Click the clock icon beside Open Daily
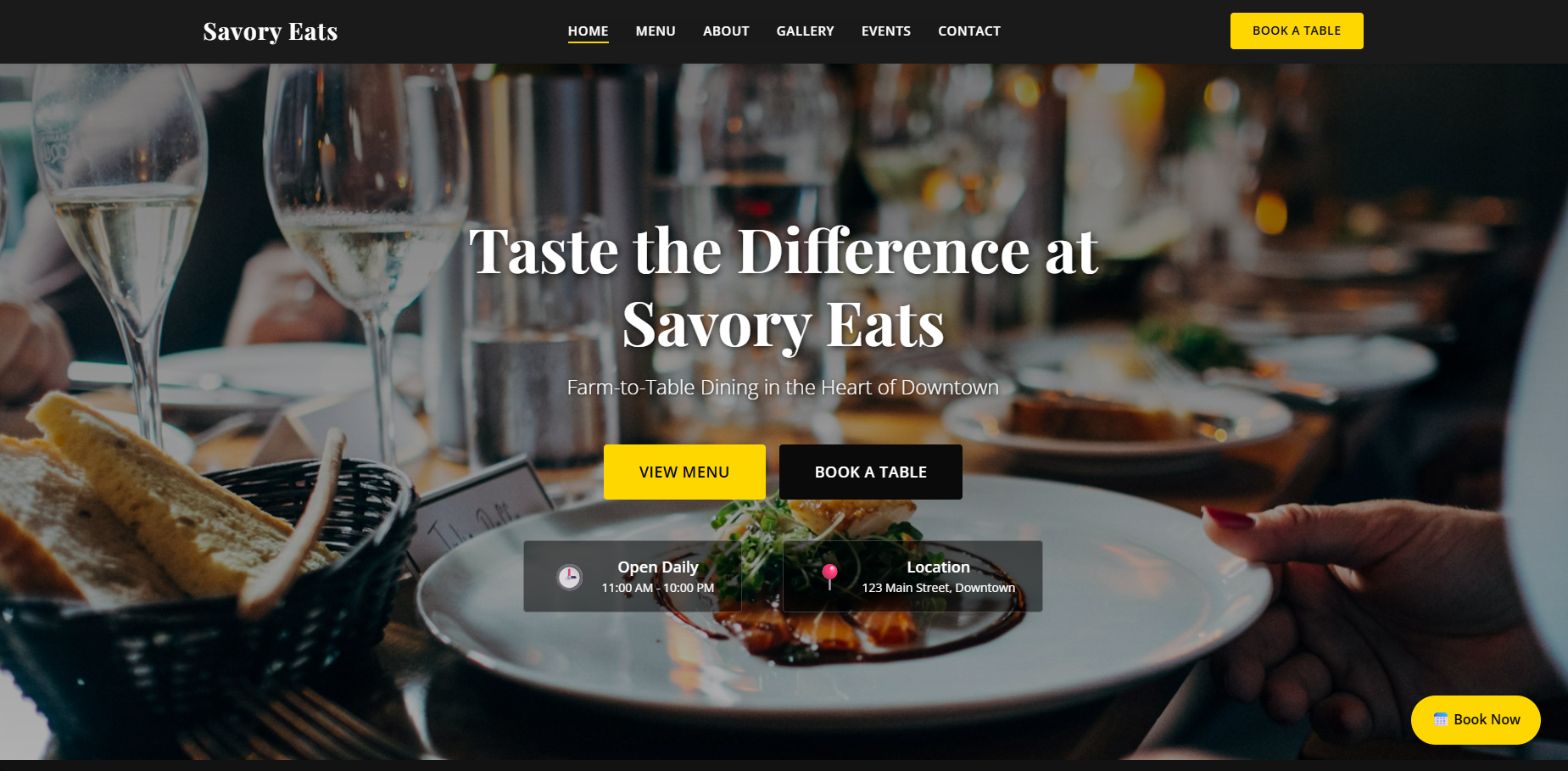The width and height of the screenshot is (1568, 771). point(569,577)
